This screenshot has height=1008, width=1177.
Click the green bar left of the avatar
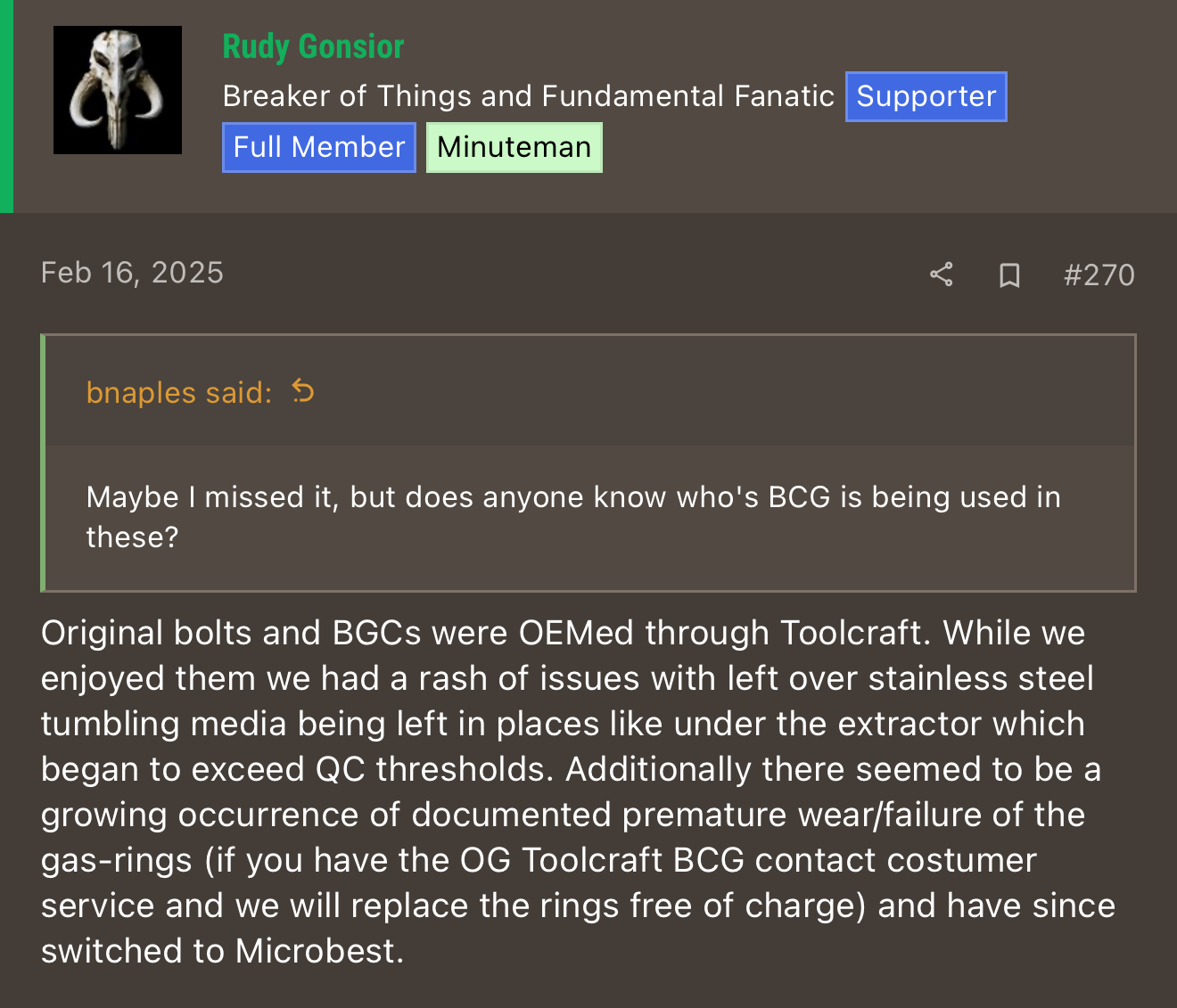pyautogui.click(x=6, y=106)
